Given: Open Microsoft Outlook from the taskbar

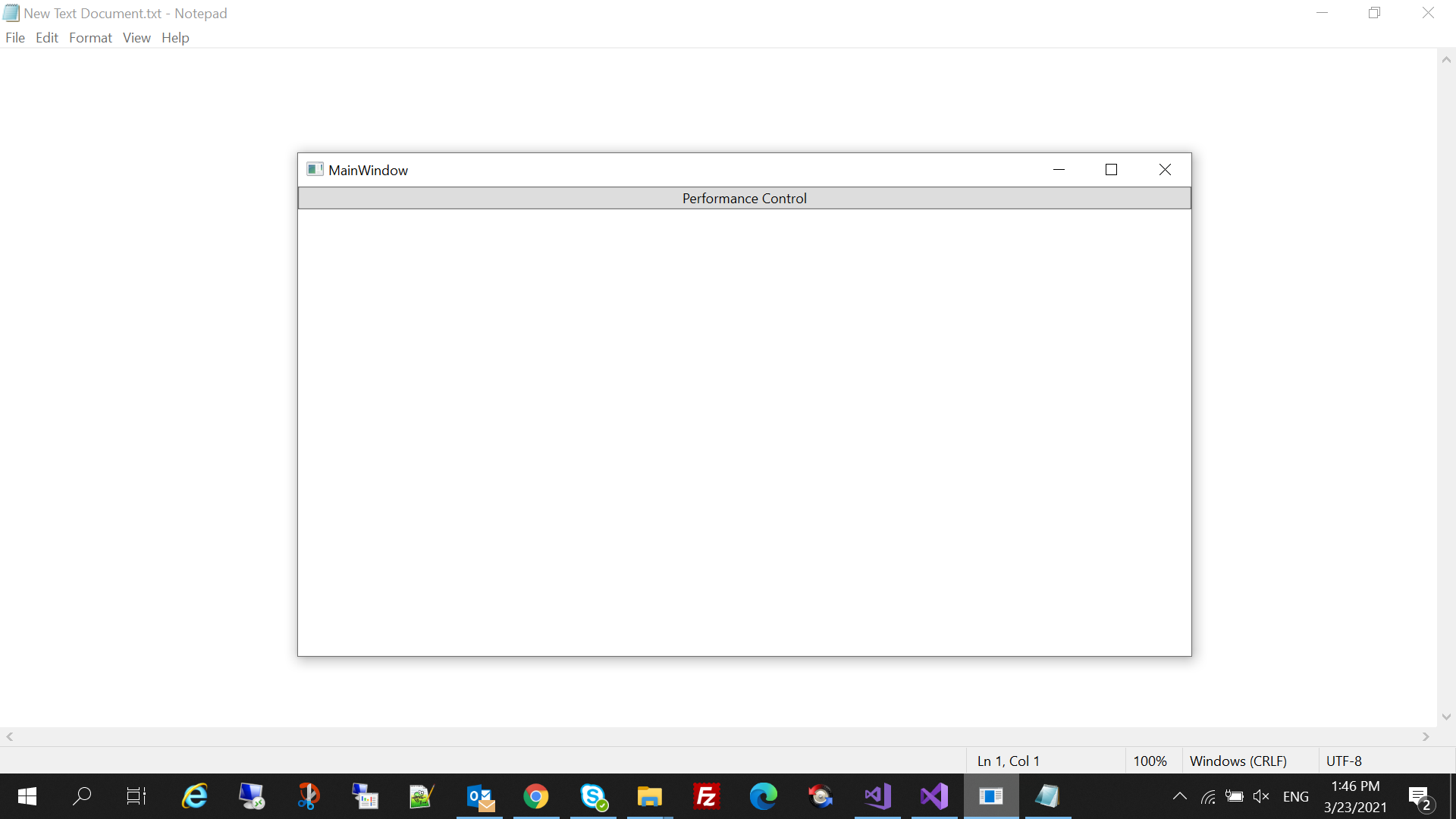Looking at the screenshot, I should click(x=479, y=796).
